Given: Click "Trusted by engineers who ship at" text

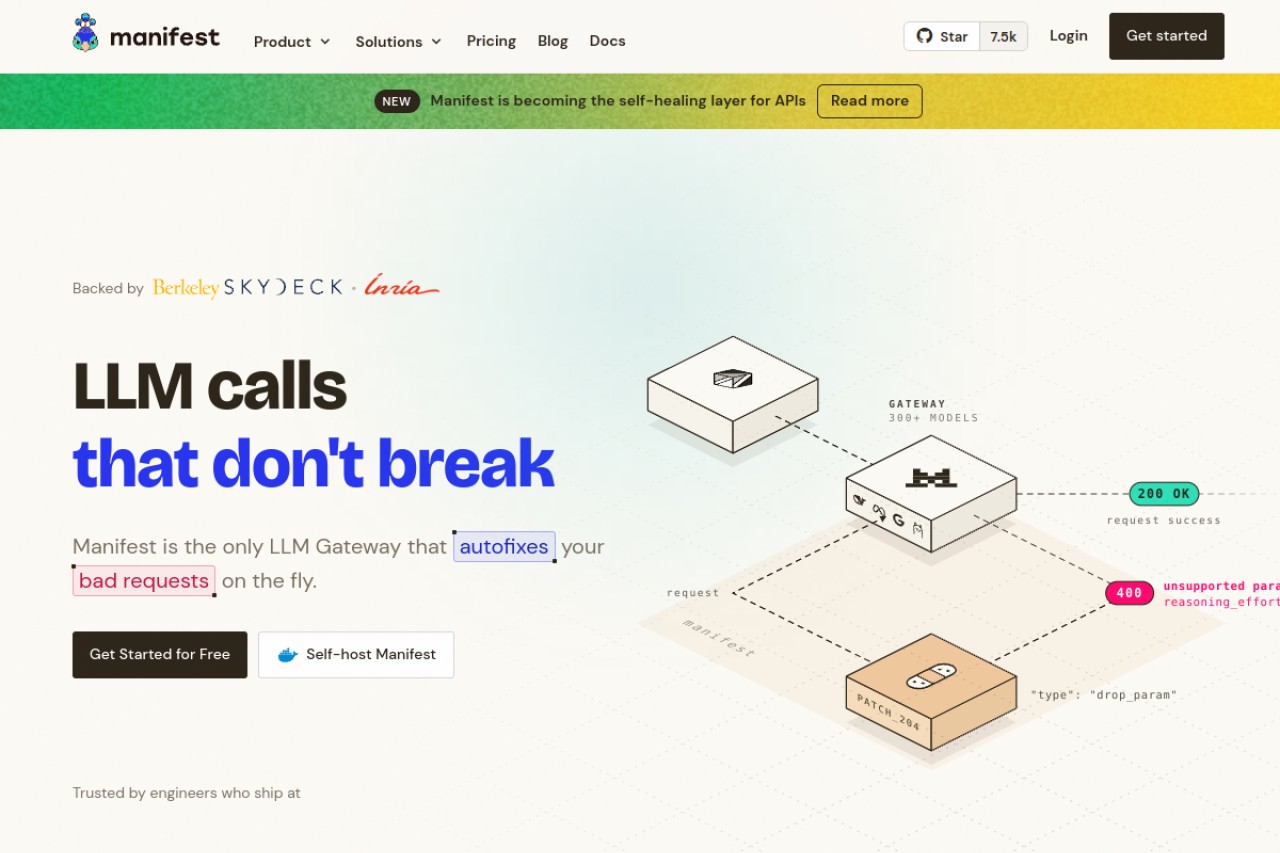Looking at the screenshot, I should [186, 793].
